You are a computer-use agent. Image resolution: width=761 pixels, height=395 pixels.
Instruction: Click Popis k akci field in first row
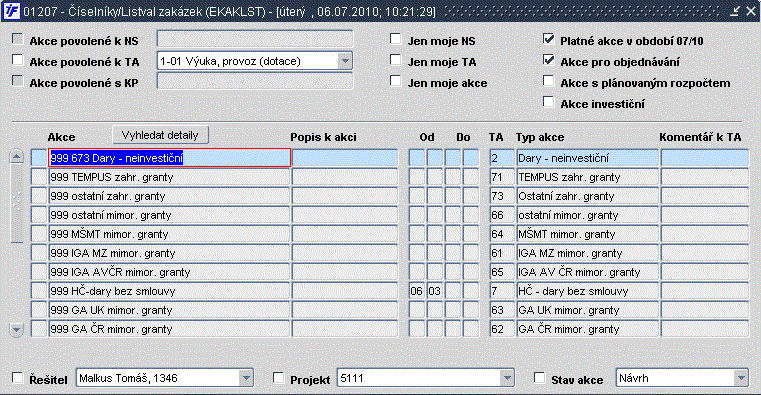[x=345, y=158]
